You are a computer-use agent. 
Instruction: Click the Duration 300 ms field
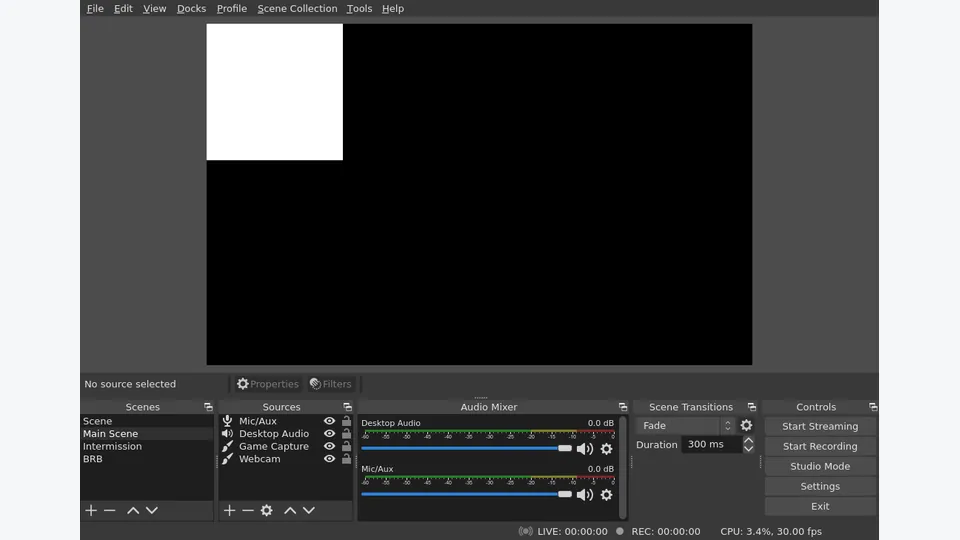(711, 444)
